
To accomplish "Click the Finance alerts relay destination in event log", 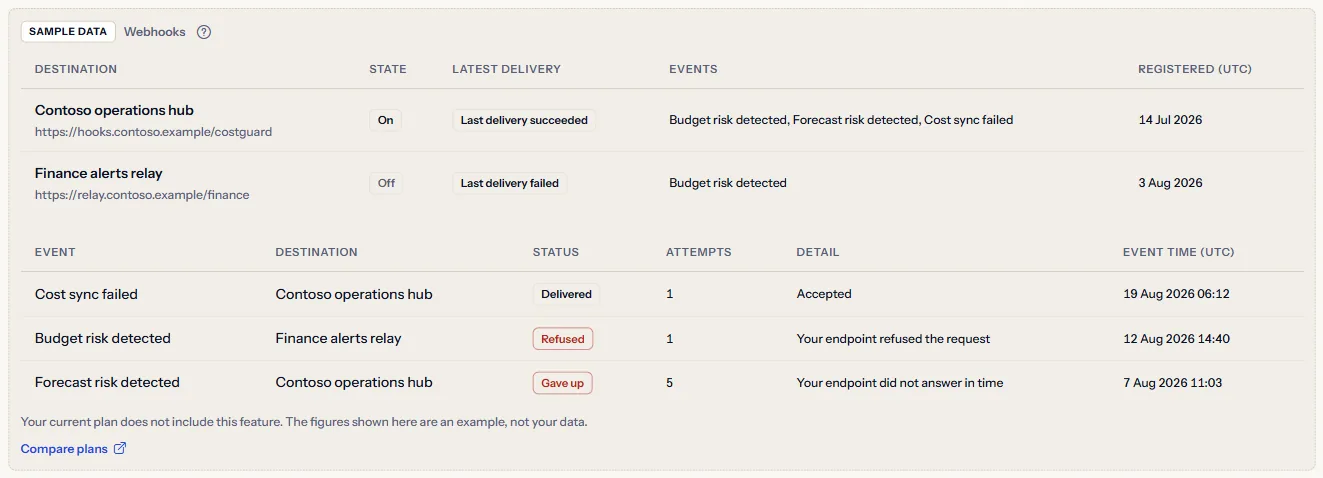I will coord(338,339).
